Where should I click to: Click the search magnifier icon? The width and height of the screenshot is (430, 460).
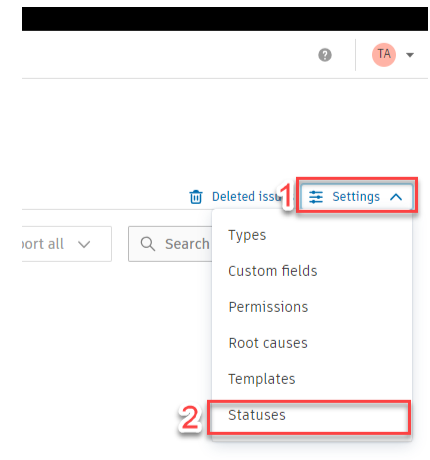(x=148, y=244)
